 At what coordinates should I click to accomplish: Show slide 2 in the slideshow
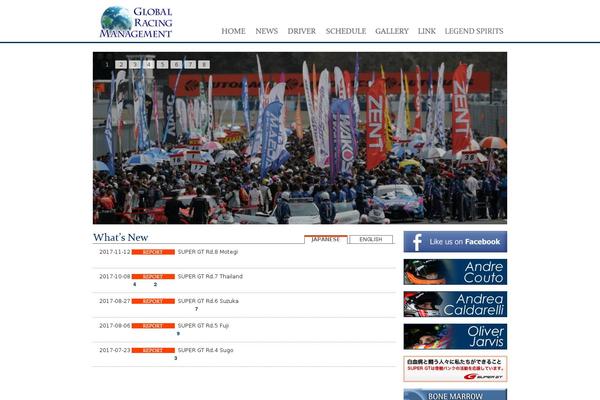click(x=121, y=65)
